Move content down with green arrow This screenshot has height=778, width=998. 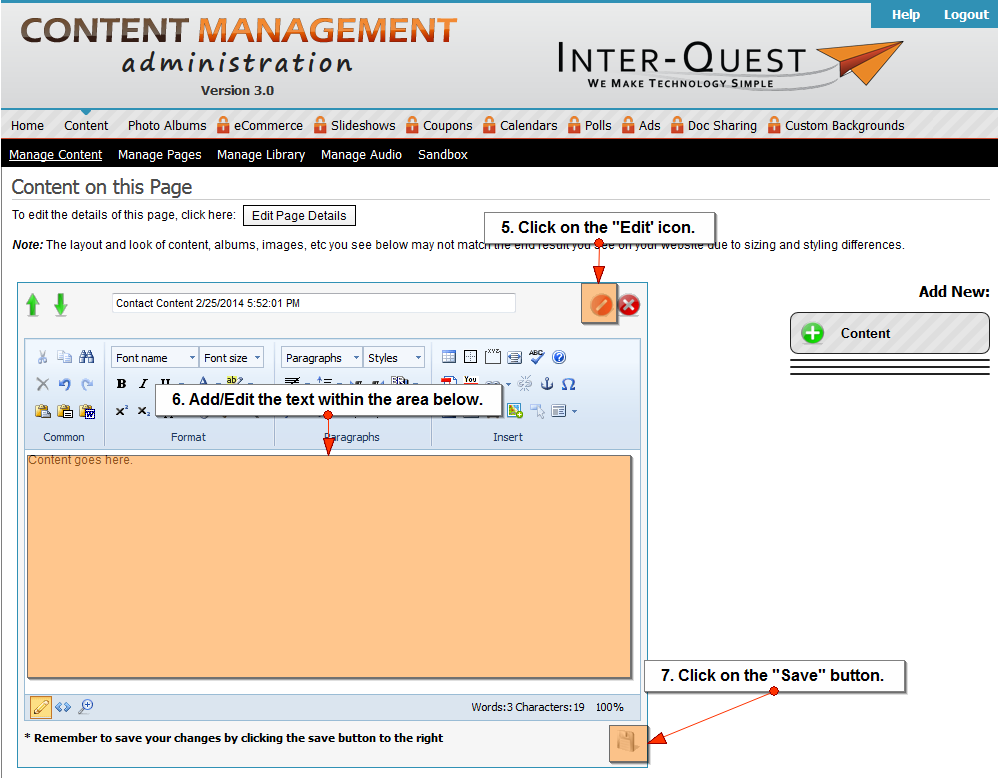pyautogui.click(x=61, y=305)
